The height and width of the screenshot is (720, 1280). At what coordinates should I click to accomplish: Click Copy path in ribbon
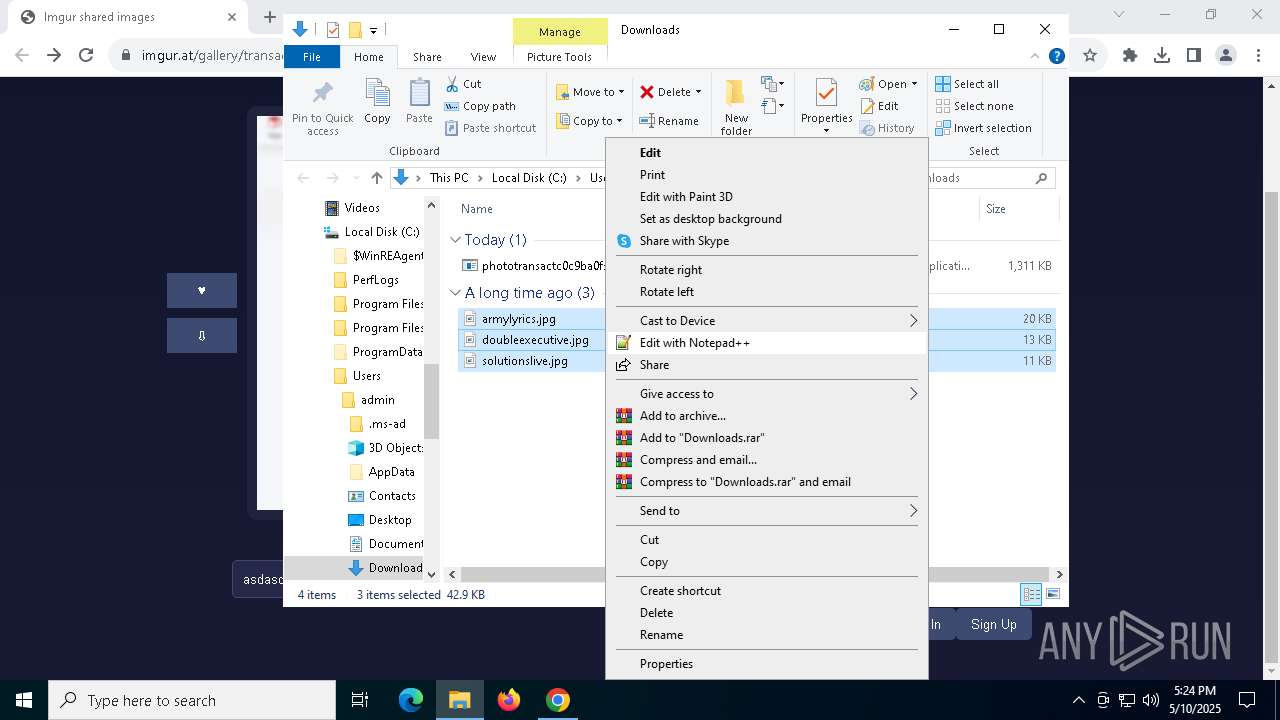[480, 106]
